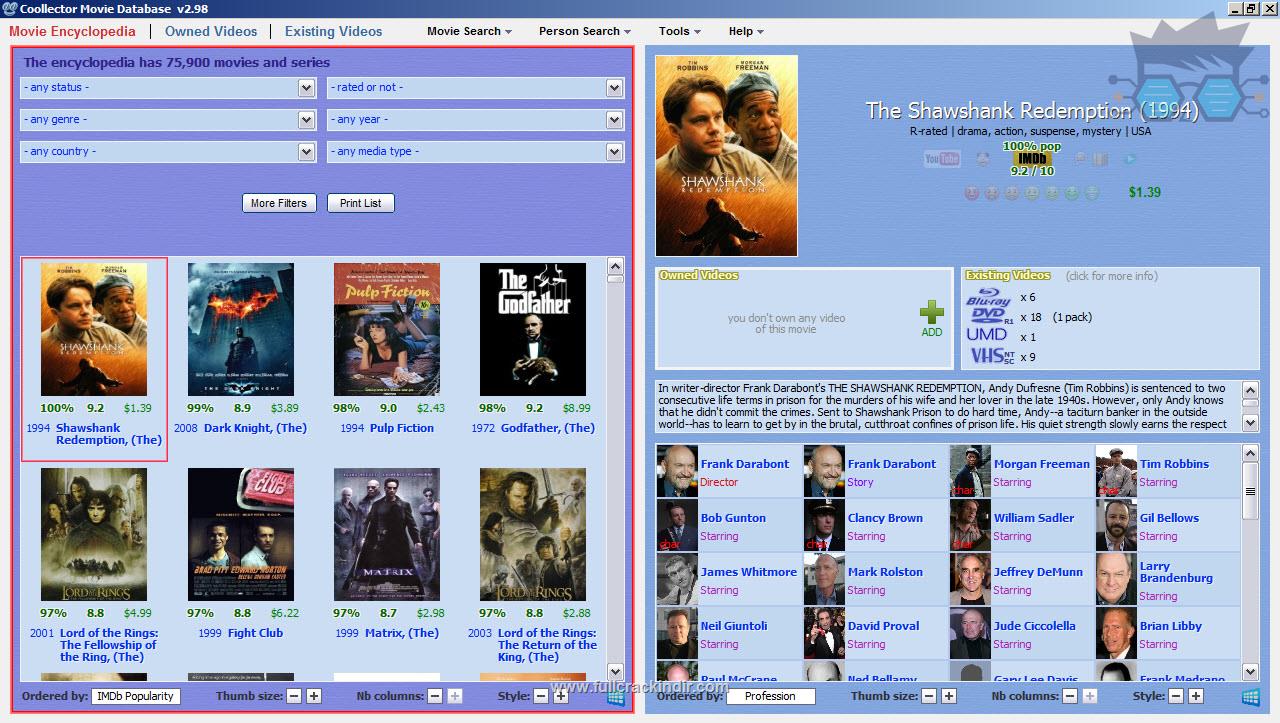The width and height of the screenshot is (1280, 723).
Task: Open Frank Darabont Director entry
Action: (727, 472)
